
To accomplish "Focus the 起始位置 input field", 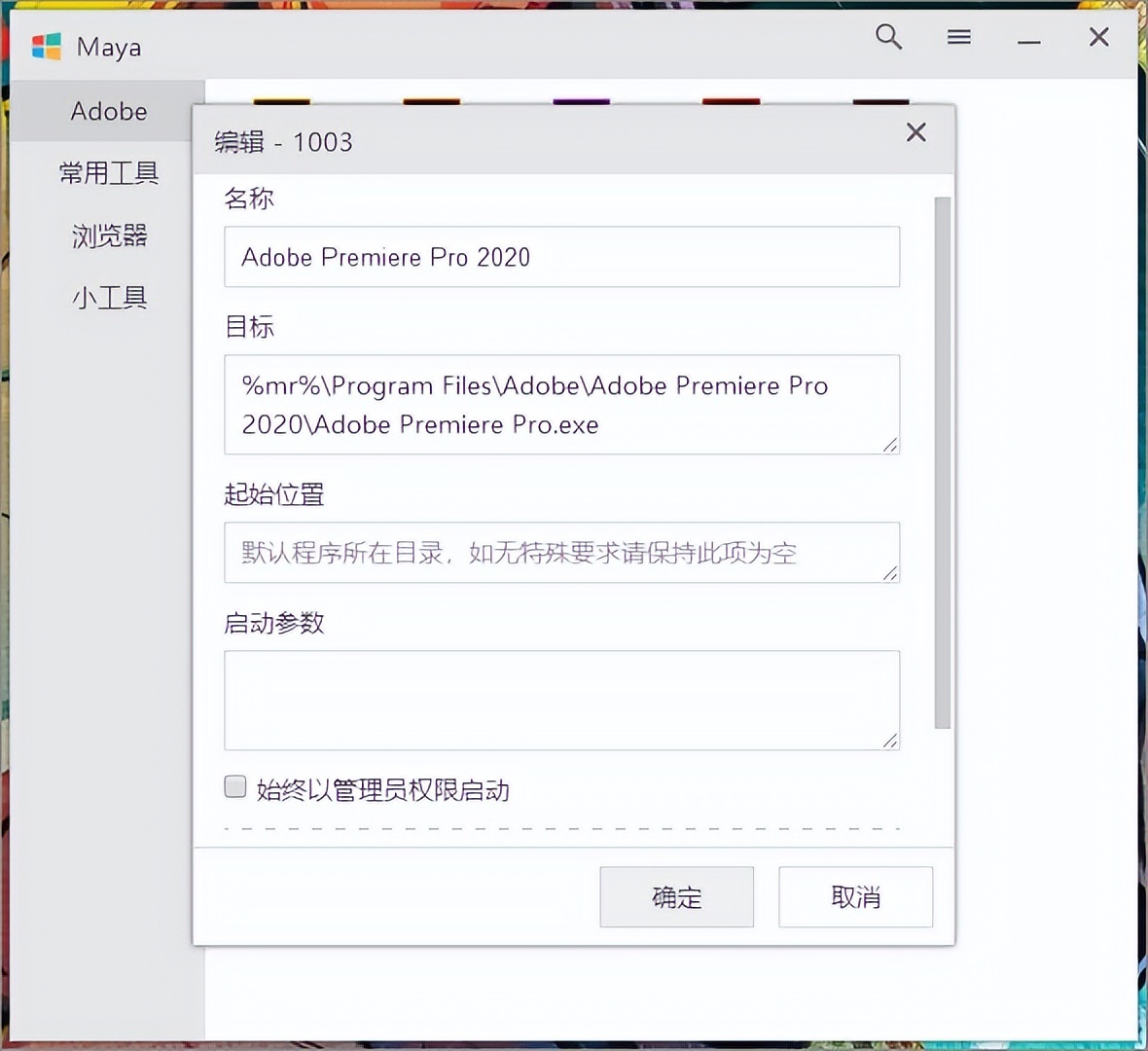I will click(x=561, y=552).
